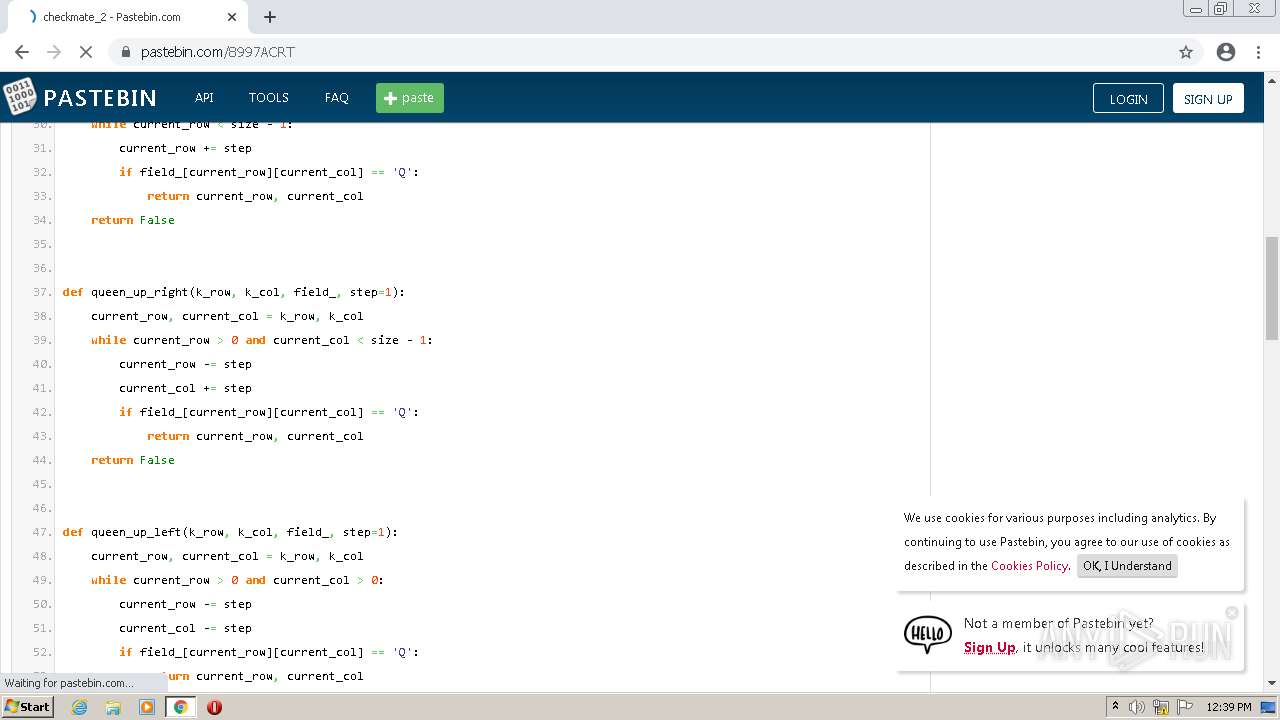
Task: Click 'return False' on line 34
Action: pos(133,220)
